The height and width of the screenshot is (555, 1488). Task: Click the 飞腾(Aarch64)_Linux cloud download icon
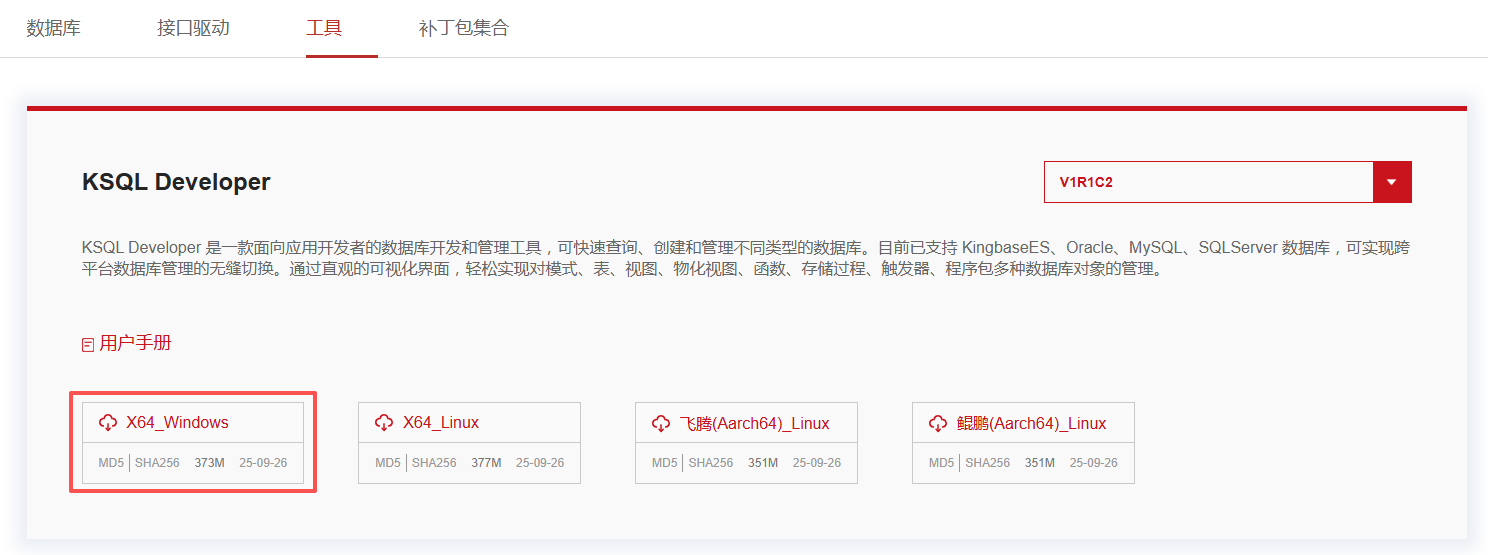[x=661, y=423]
